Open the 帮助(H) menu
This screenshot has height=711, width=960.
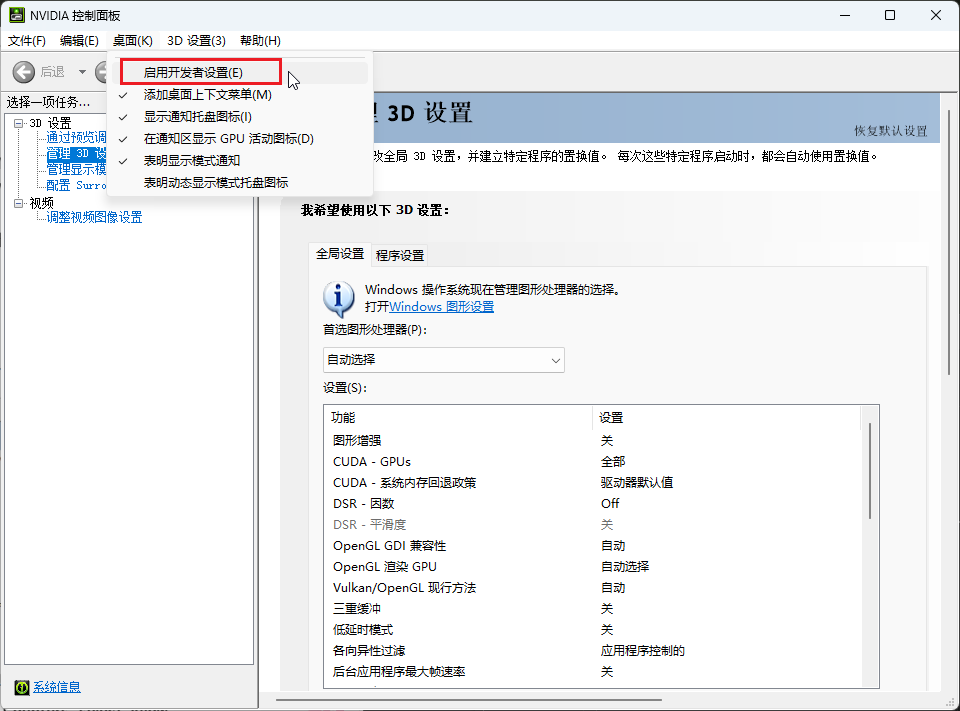(x=260, y=40)
